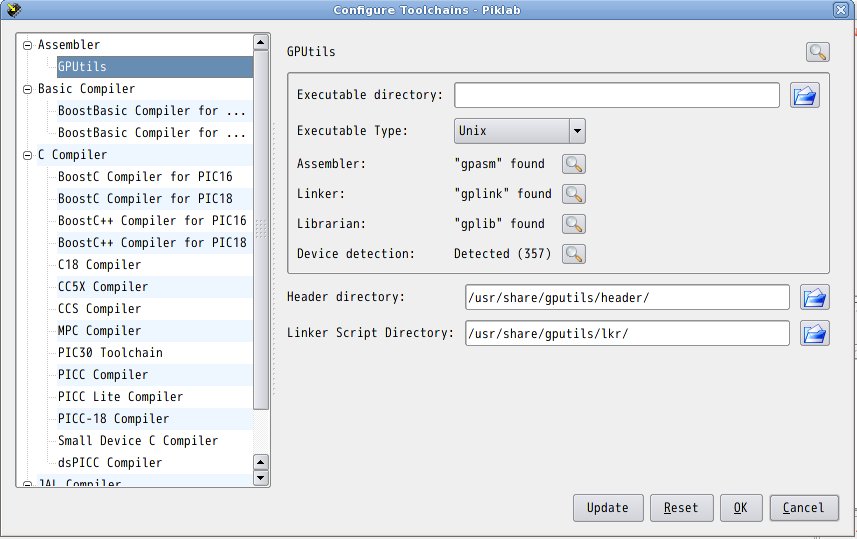This screenshot has width=857, height=539.
Task: Click the Assembler category label
Action: [69, 45]
